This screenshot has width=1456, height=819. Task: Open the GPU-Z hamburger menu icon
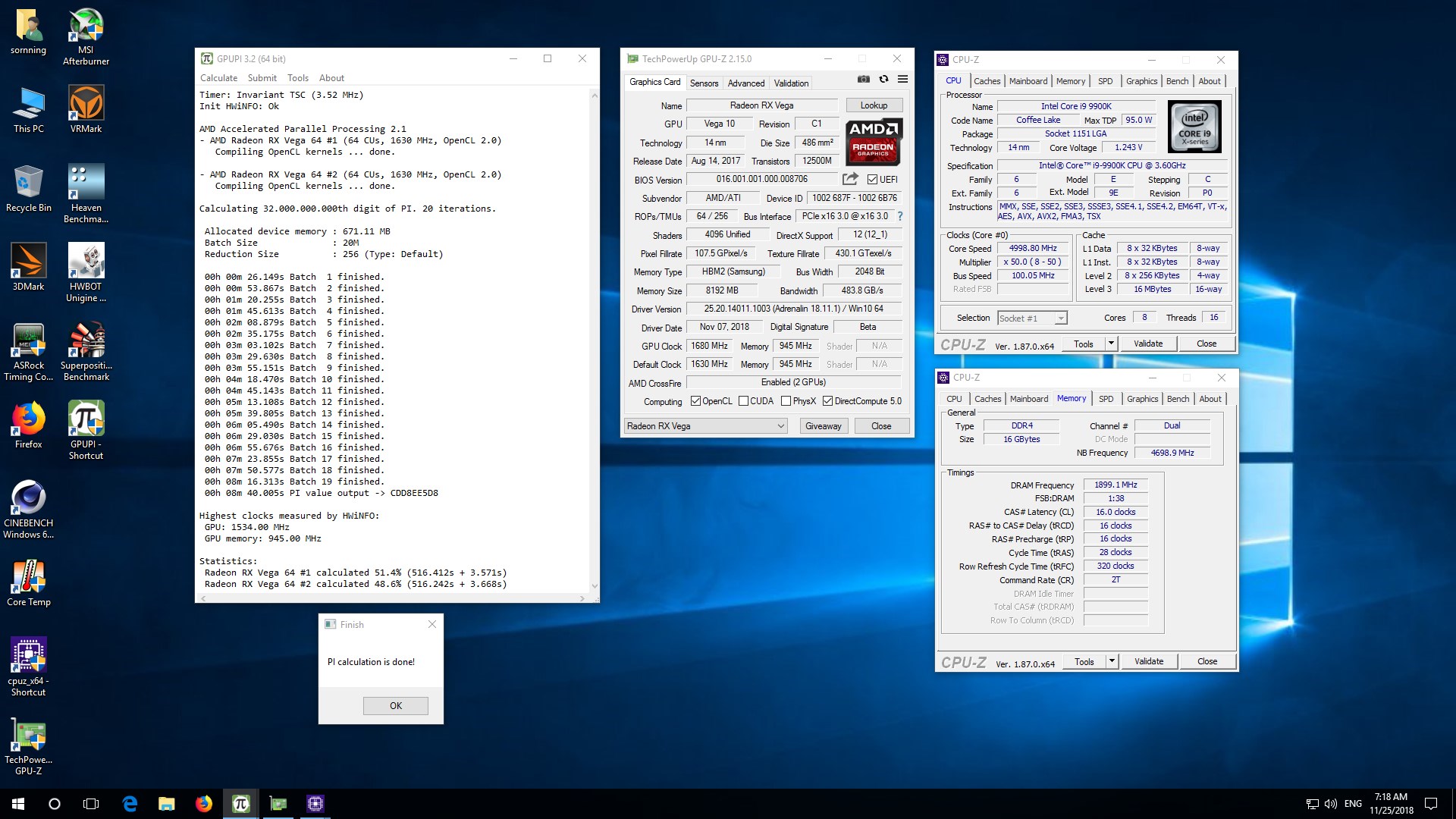(x=902, y=79)
